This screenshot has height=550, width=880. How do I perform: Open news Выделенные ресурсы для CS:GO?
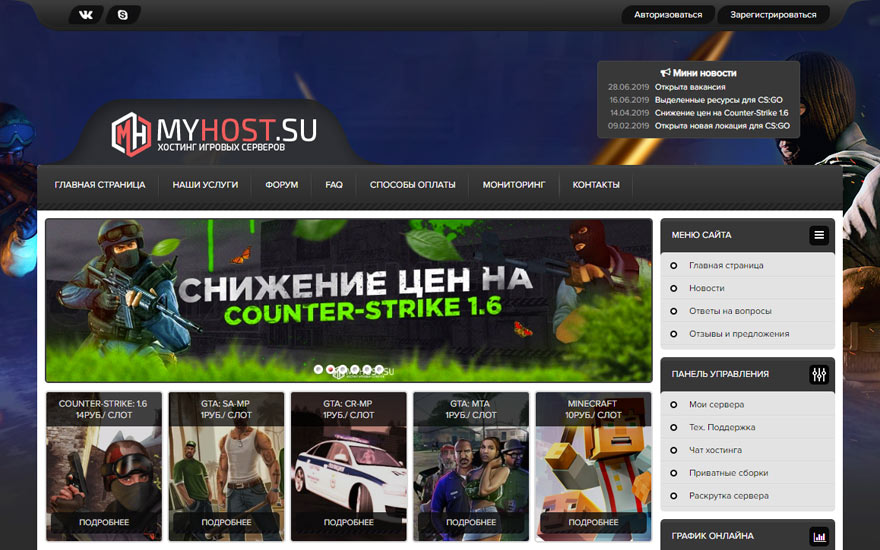coord(718,100)
